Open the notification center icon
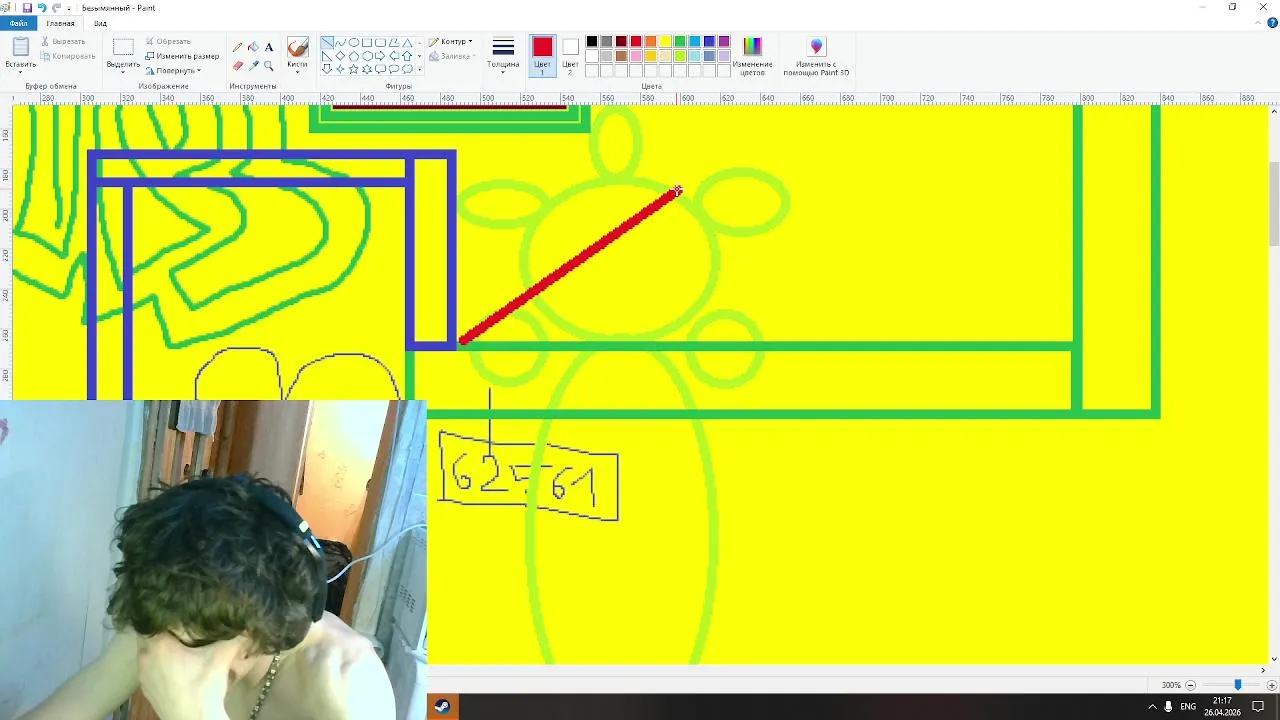1280x720 pixels. coord(1258,706)
